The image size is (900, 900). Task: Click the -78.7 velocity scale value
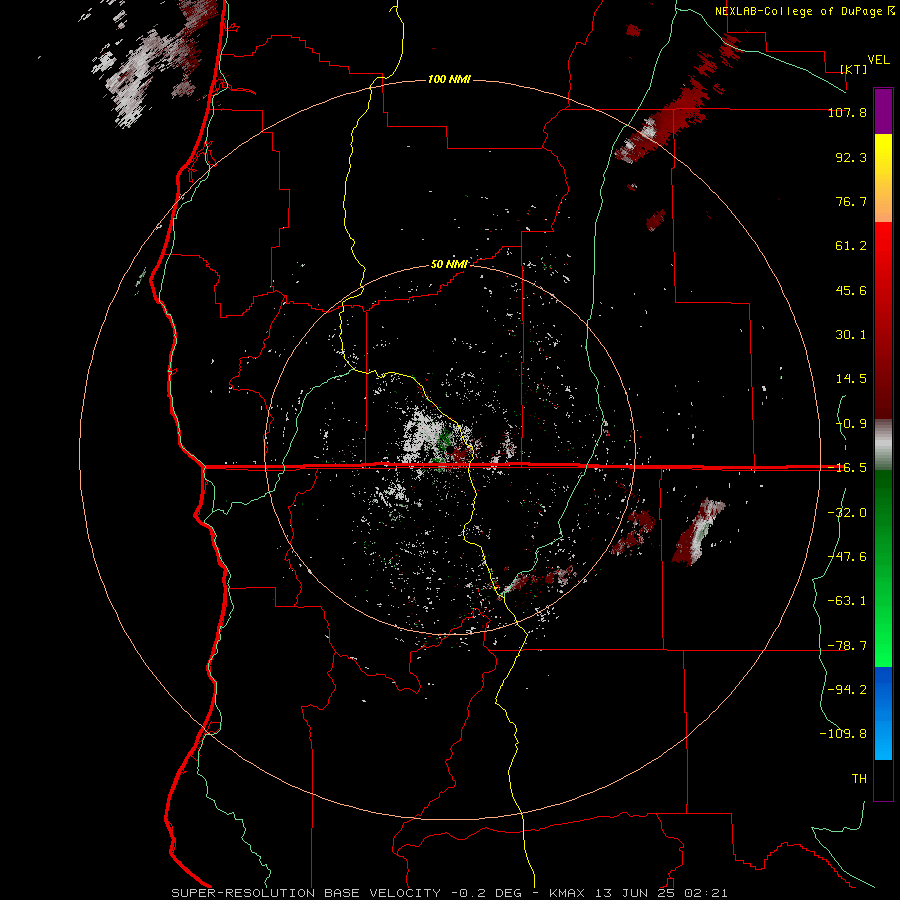847,646
